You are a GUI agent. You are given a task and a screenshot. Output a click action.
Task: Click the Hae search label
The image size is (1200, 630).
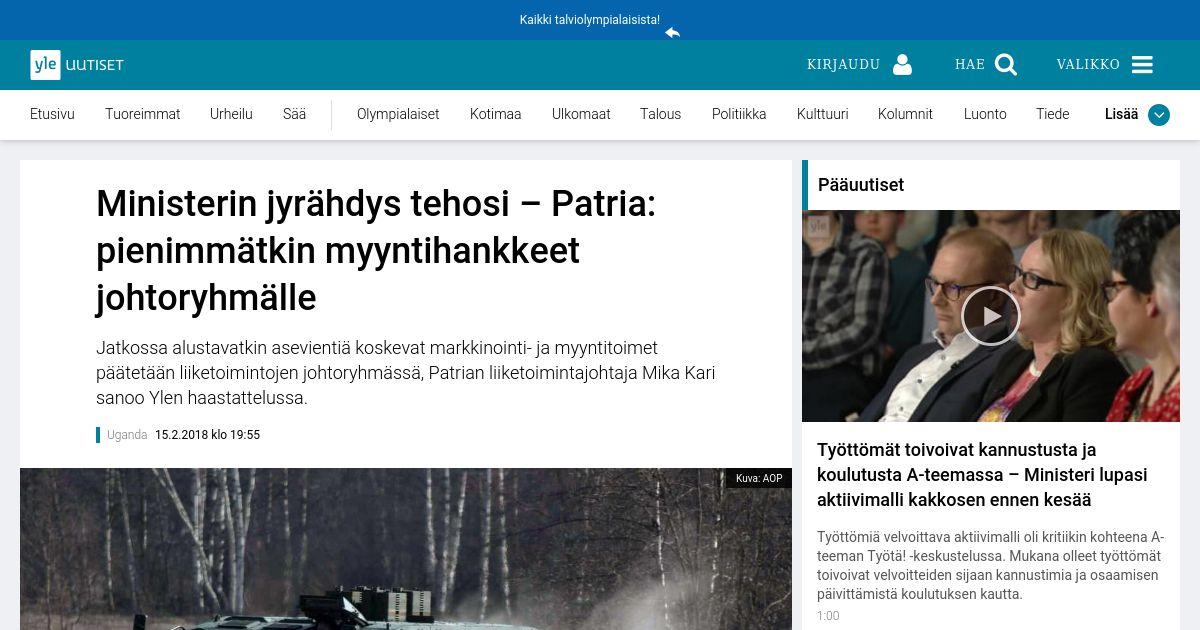[x=970, y=65]
